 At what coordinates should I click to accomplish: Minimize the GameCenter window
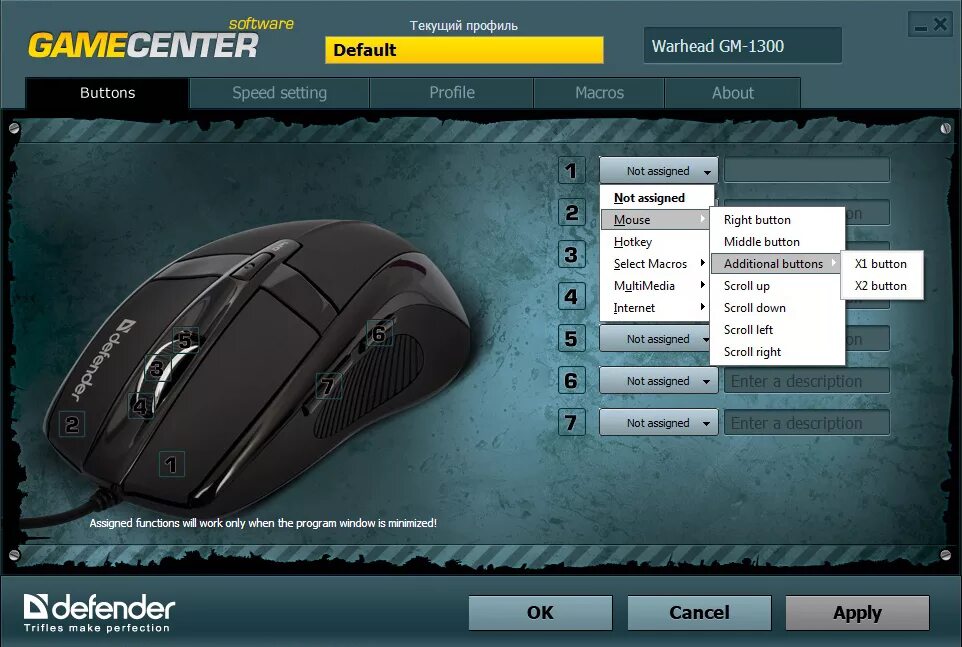[x=920, y=25]
